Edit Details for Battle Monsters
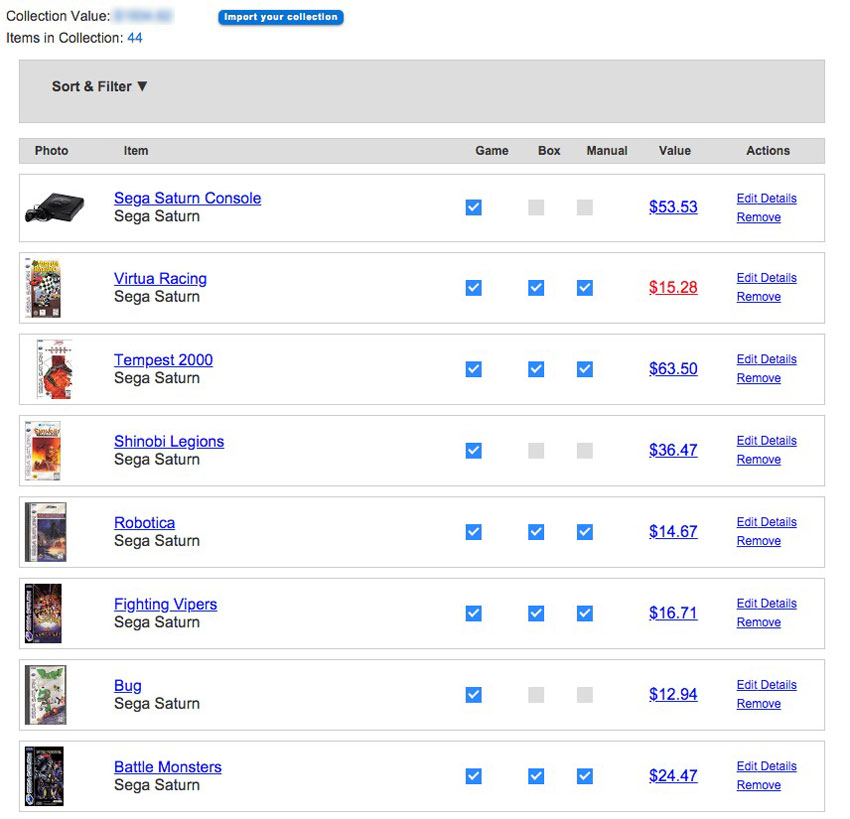Image resolution: width=850 pixels, height=819 pixels. [767, 766]
